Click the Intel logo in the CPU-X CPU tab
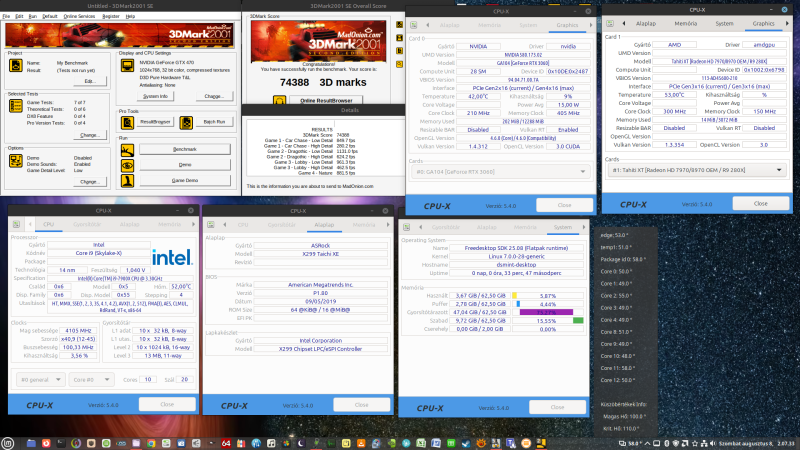The width and height of the screenshot is (800, 450). click(x=172, y=257)
